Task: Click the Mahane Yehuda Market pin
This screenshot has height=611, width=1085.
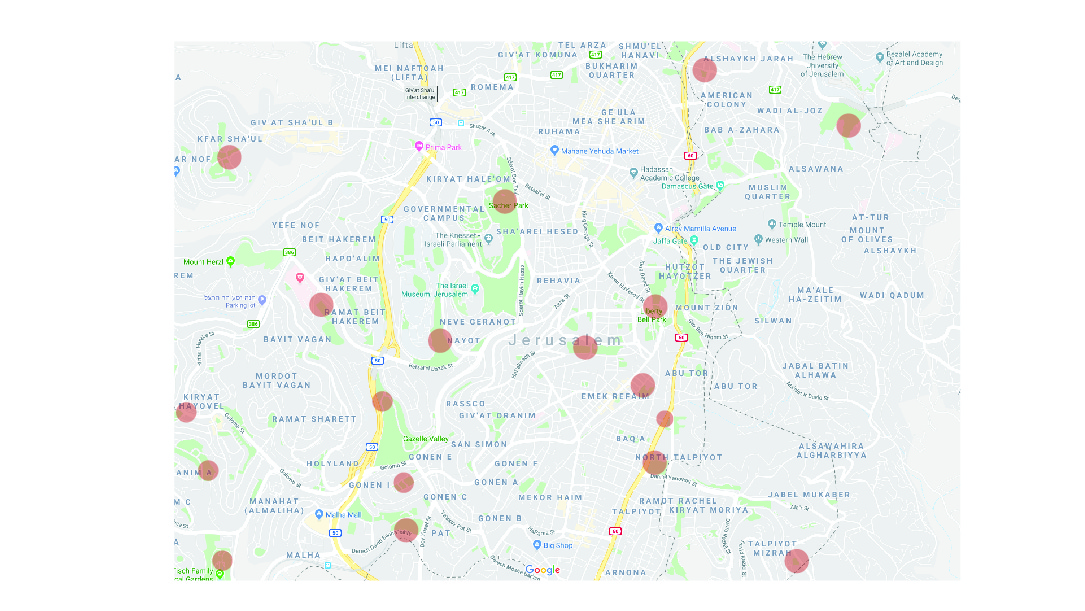Action: tap(554, 150)
